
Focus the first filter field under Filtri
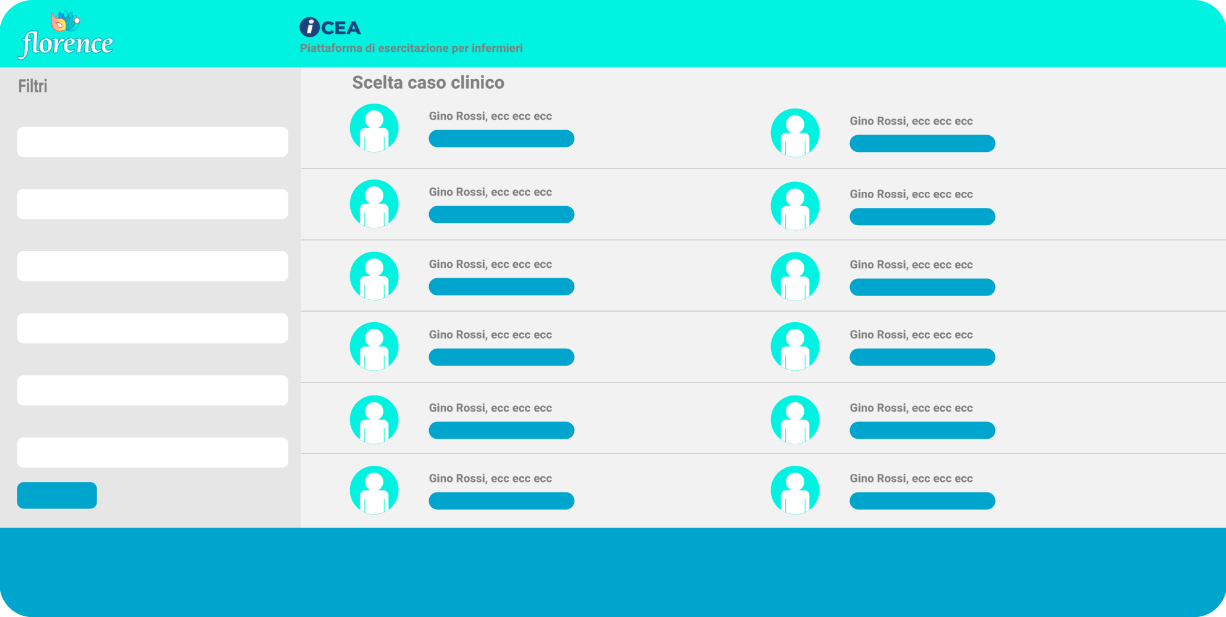[152, 142]
